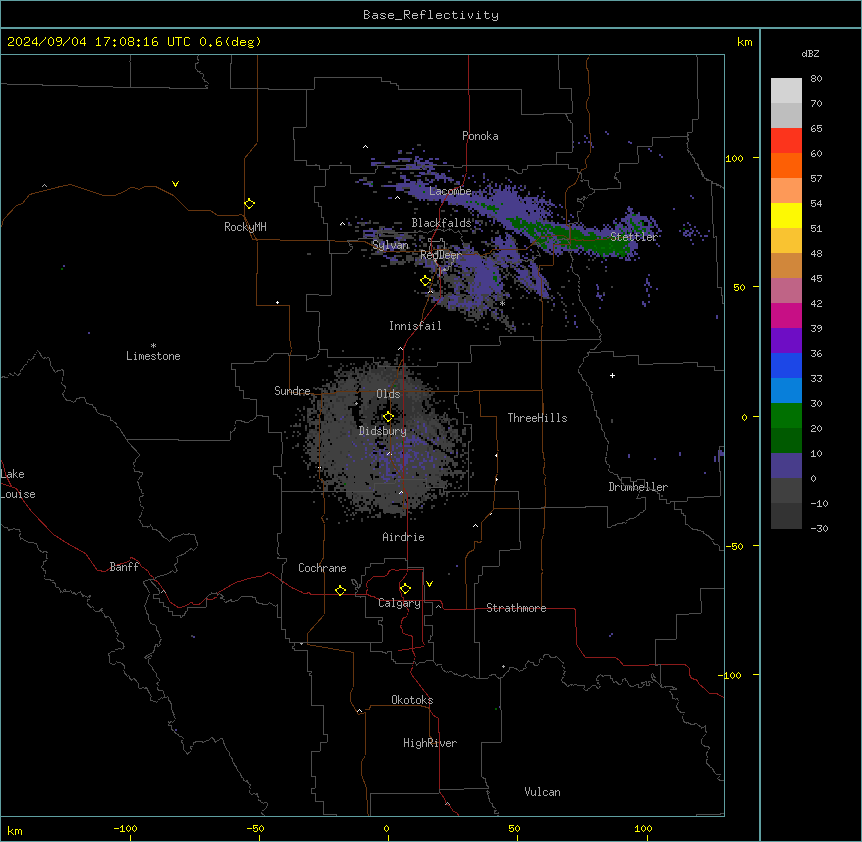Click the km unit label at top right
The image size is (862, 842).
745,42
